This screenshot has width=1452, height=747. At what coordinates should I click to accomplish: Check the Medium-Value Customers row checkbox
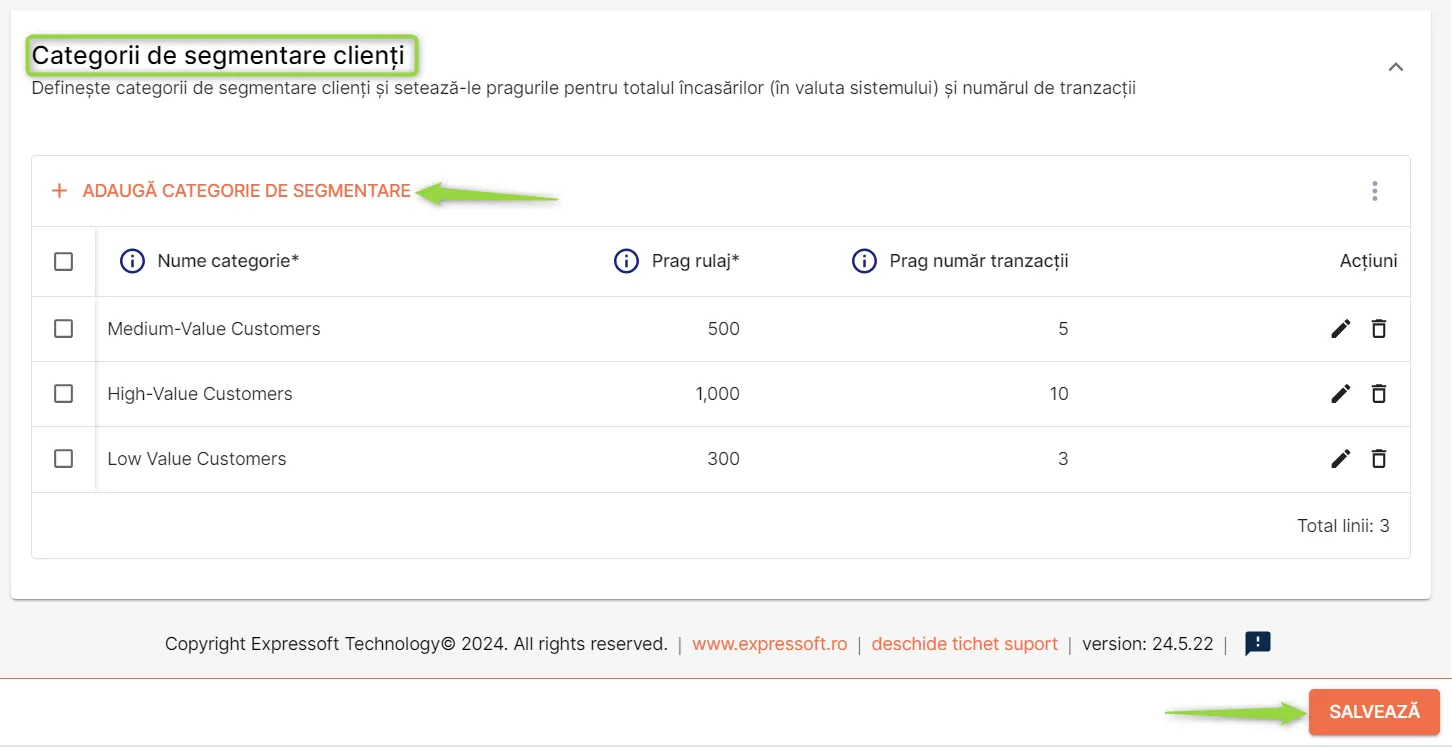click(x=63, y=328)
